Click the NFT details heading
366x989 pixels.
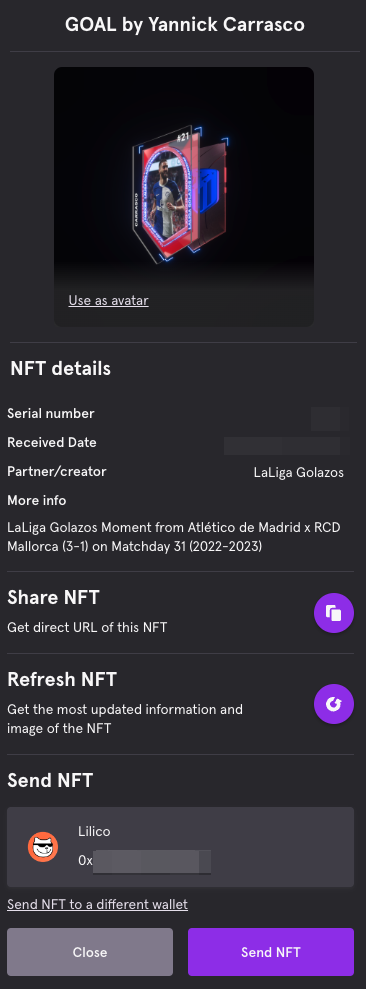tap(61, 368)
